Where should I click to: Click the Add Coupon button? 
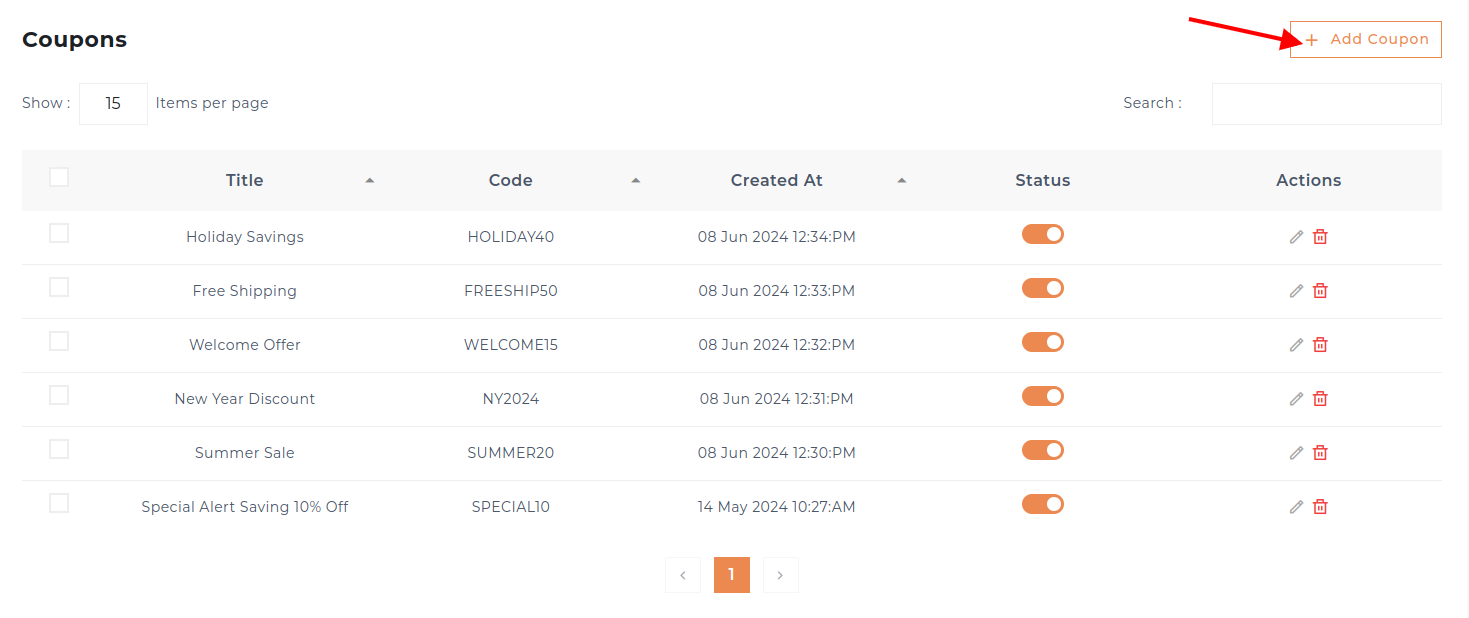tap(1365, 39)
